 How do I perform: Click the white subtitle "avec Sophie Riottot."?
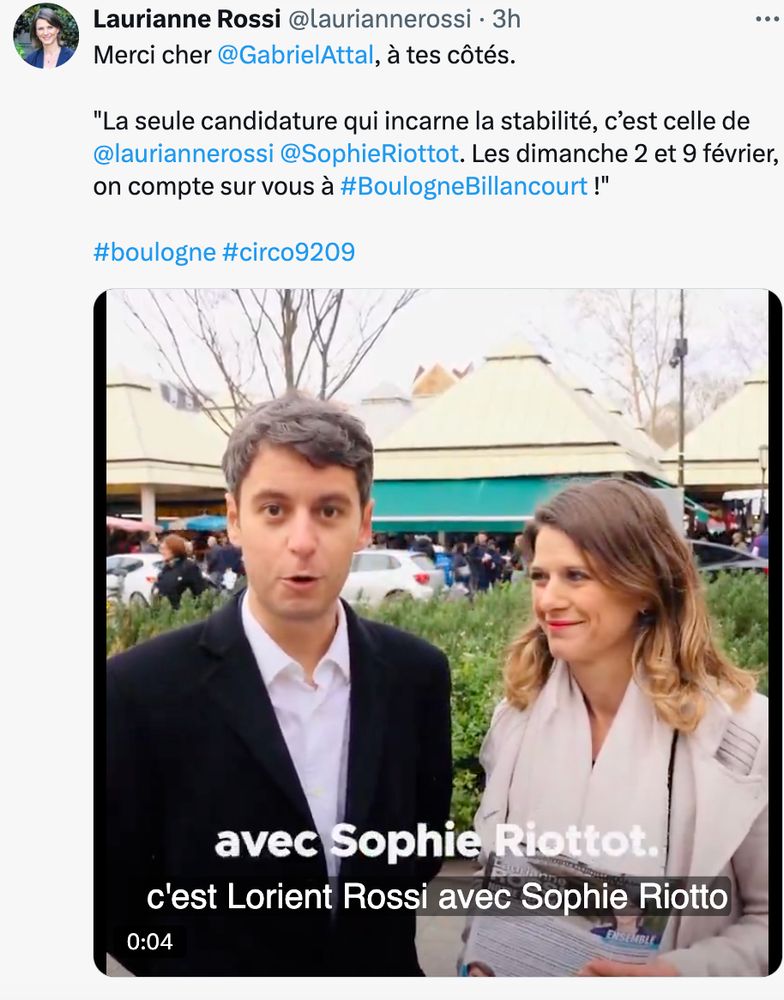pyautogui.click(x=437, y=842)
